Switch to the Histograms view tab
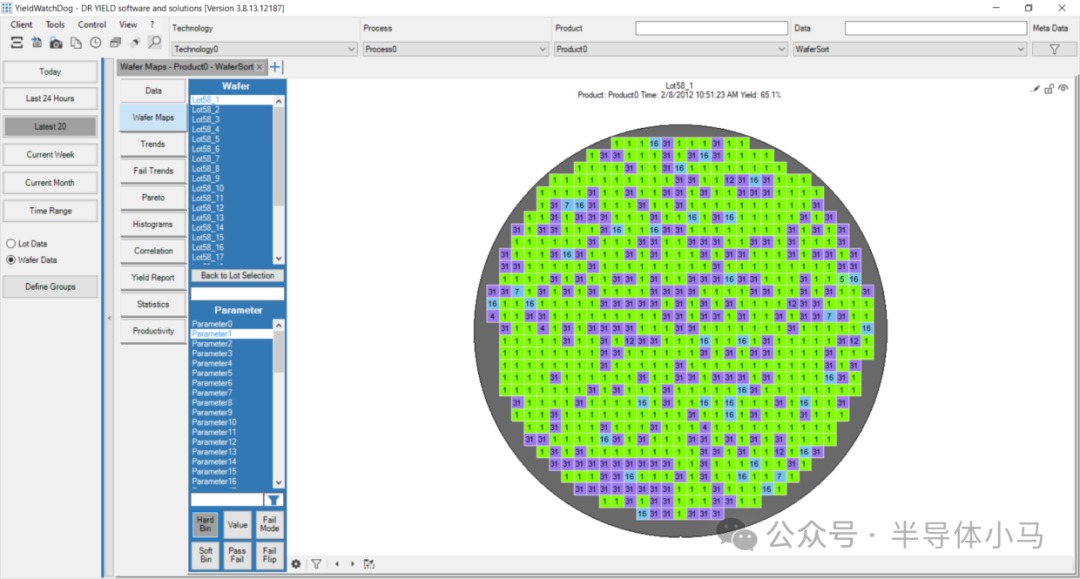This screenshot has height=579, width=1080. [153, 224]
